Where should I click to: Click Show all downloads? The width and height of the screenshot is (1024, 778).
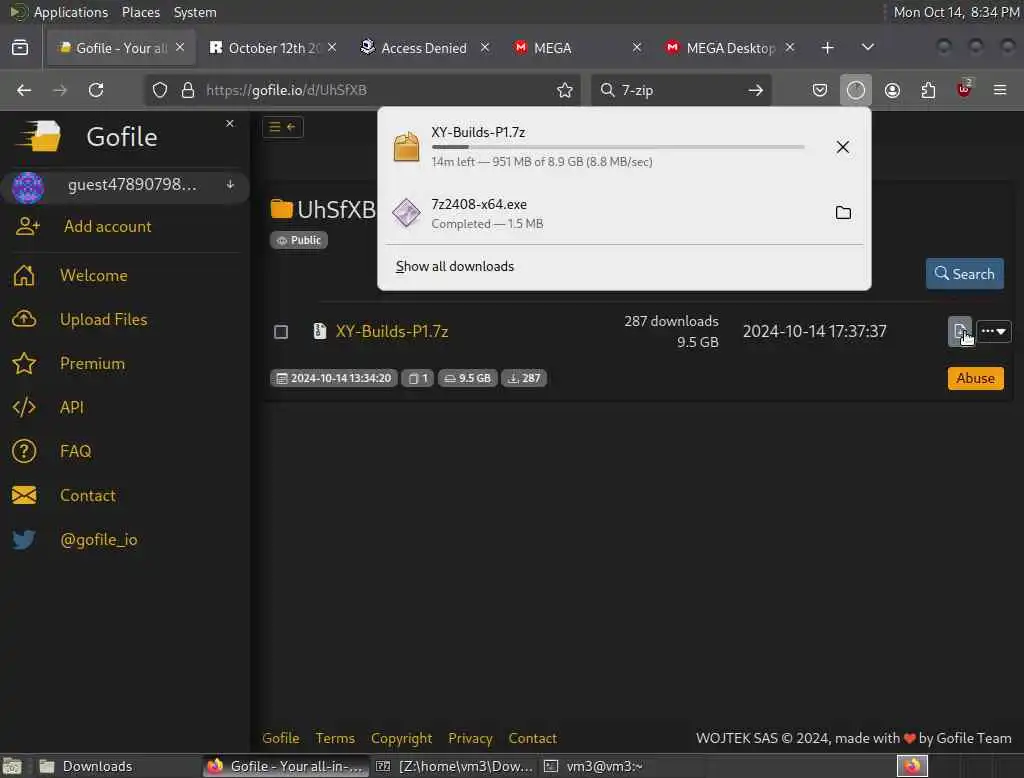tap(455, 267)
